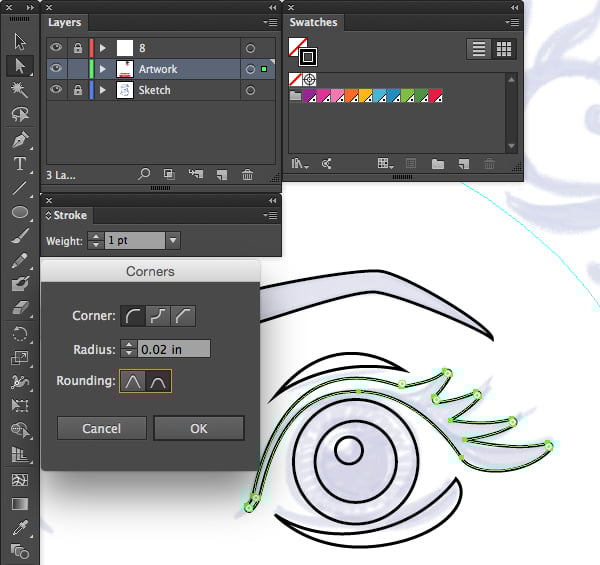Expand the Artwork layer triangle
The height and width of the screenshot is (565, 600).
[102, 69]
